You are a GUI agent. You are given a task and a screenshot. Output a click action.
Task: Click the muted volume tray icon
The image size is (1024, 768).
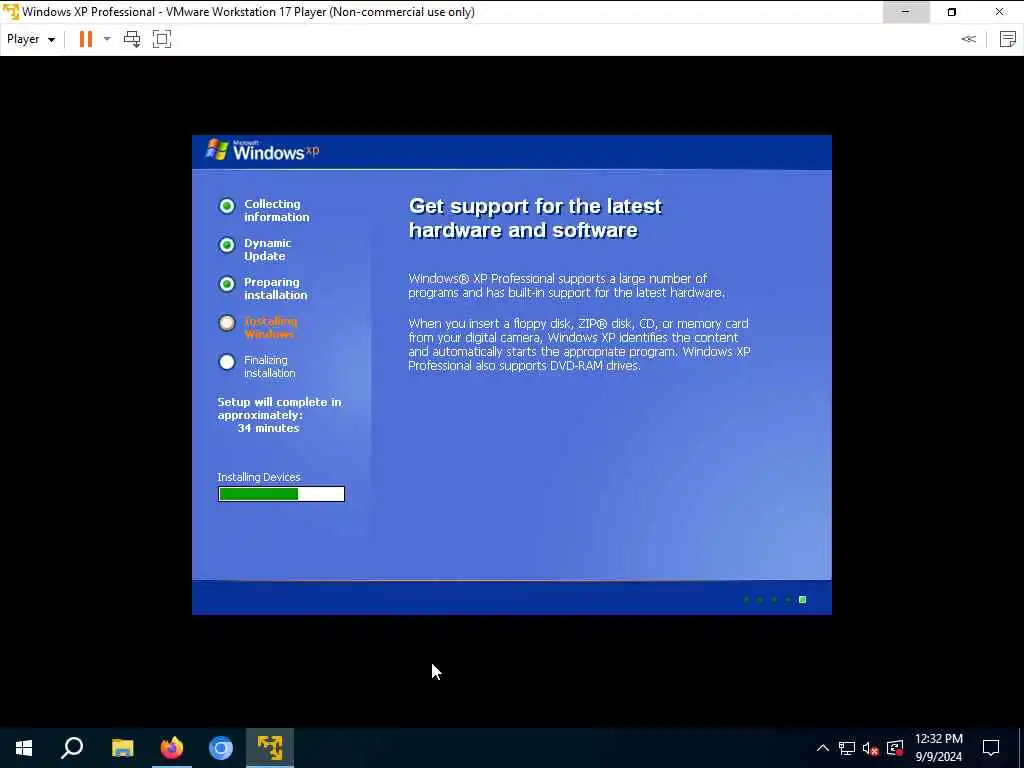coord(870,748)
